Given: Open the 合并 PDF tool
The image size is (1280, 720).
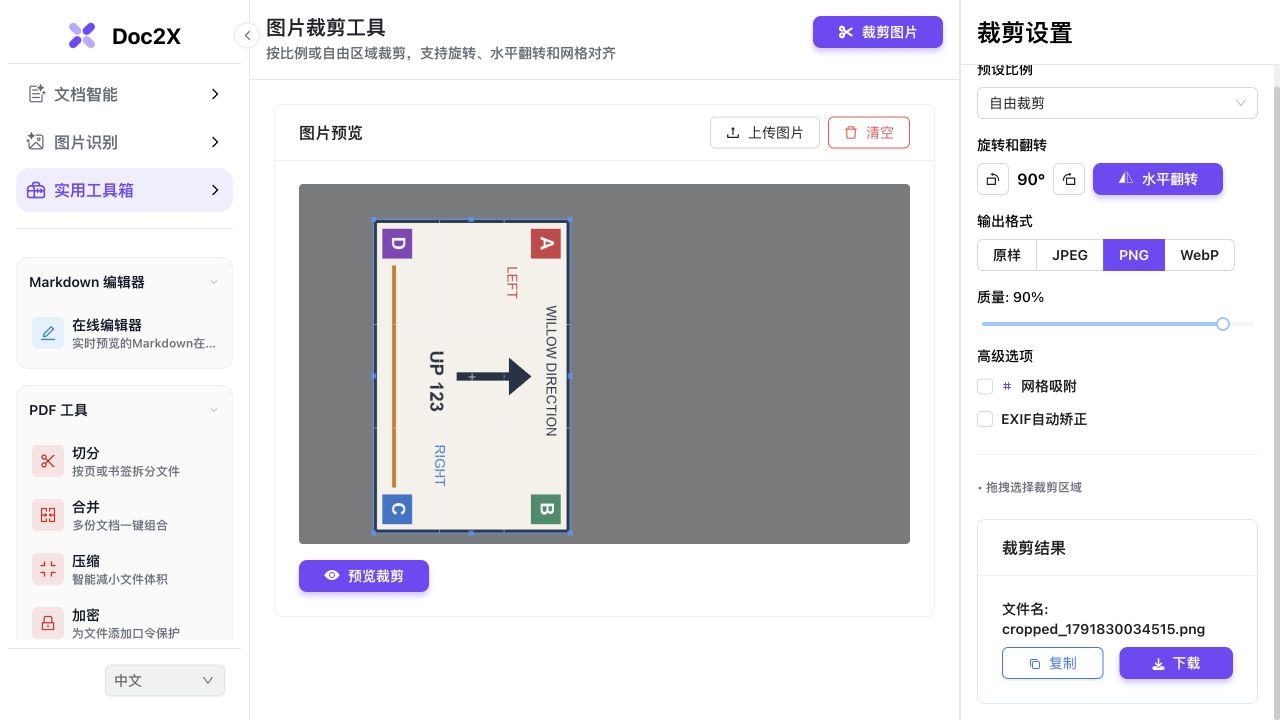Looking at the screenshot, I should (x=125, y=515).
